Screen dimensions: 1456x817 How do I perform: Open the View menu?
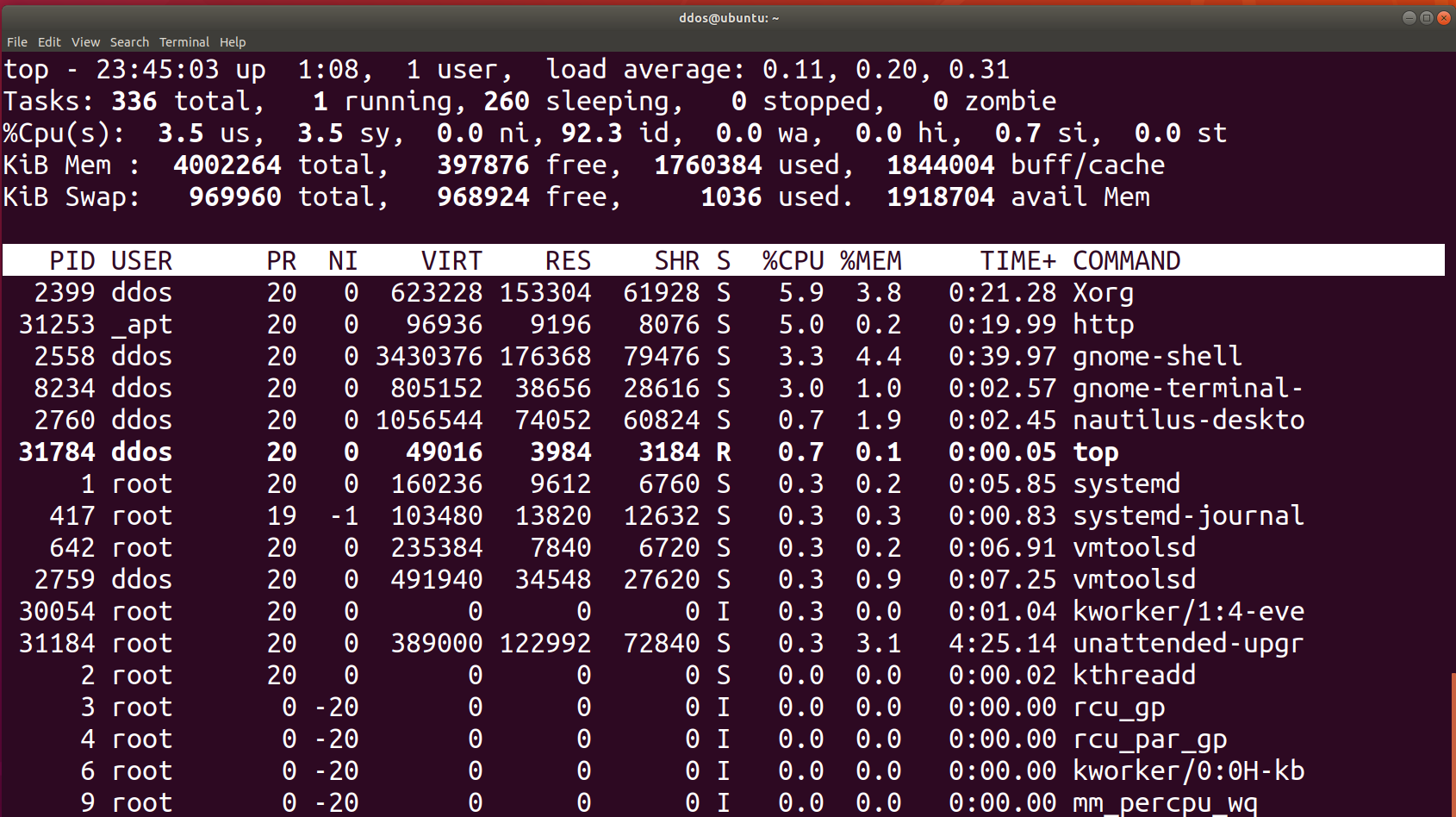[85, 42]
